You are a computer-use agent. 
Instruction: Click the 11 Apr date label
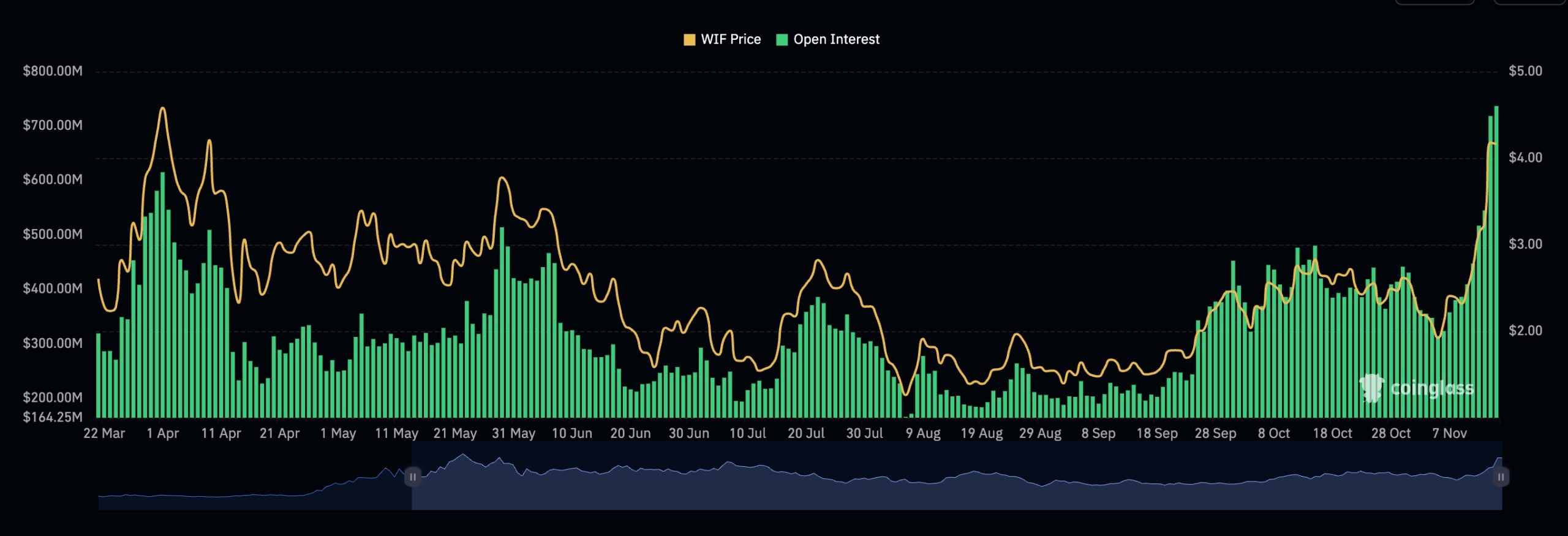coord(221,433)
